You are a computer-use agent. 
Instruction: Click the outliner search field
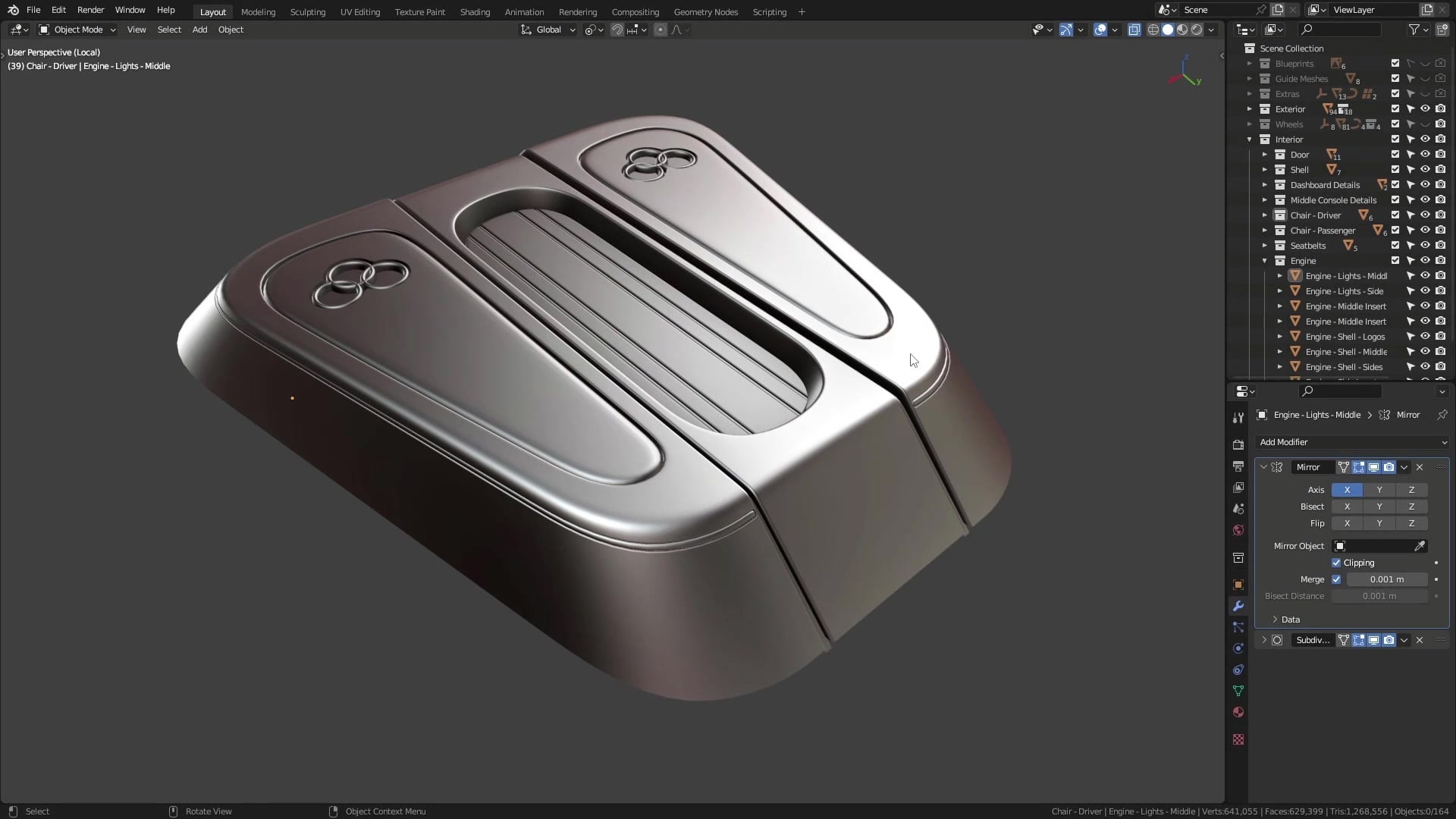[x=1340, y=30]
